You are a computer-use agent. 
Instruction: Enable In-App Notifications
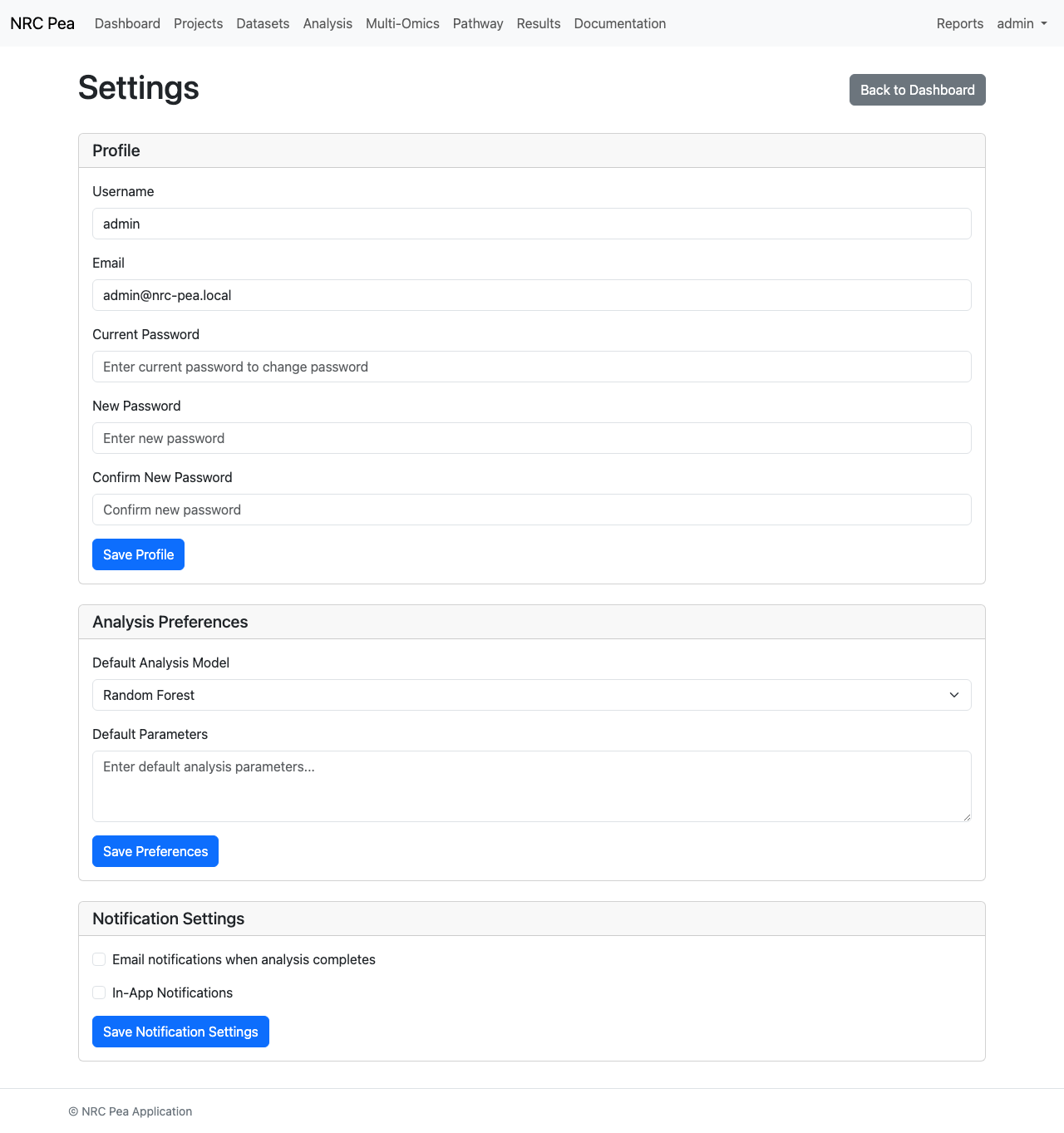pyautogui.click(x=99, y=993)
